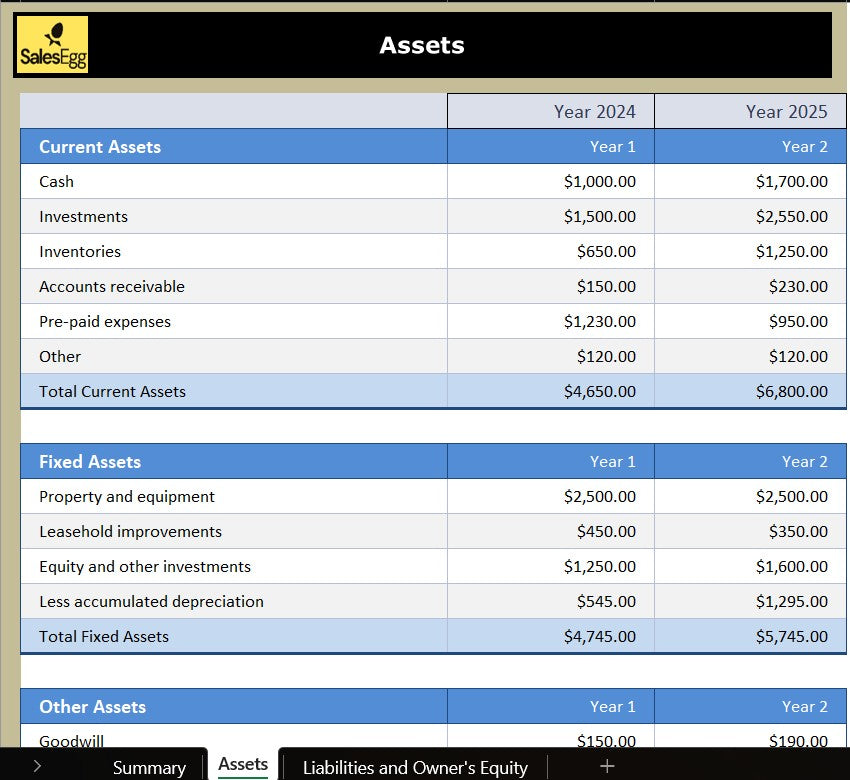Screen dimensions: 850x780
Task: Select Fixed Assets Year 2 header cell
Action: [x=750, y=461]
